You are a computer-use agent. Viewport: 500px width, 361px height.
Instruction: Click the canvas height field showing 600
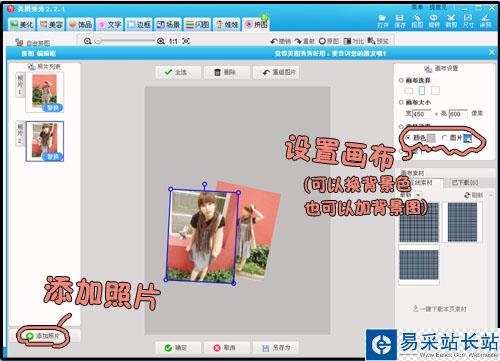[458, 114]
